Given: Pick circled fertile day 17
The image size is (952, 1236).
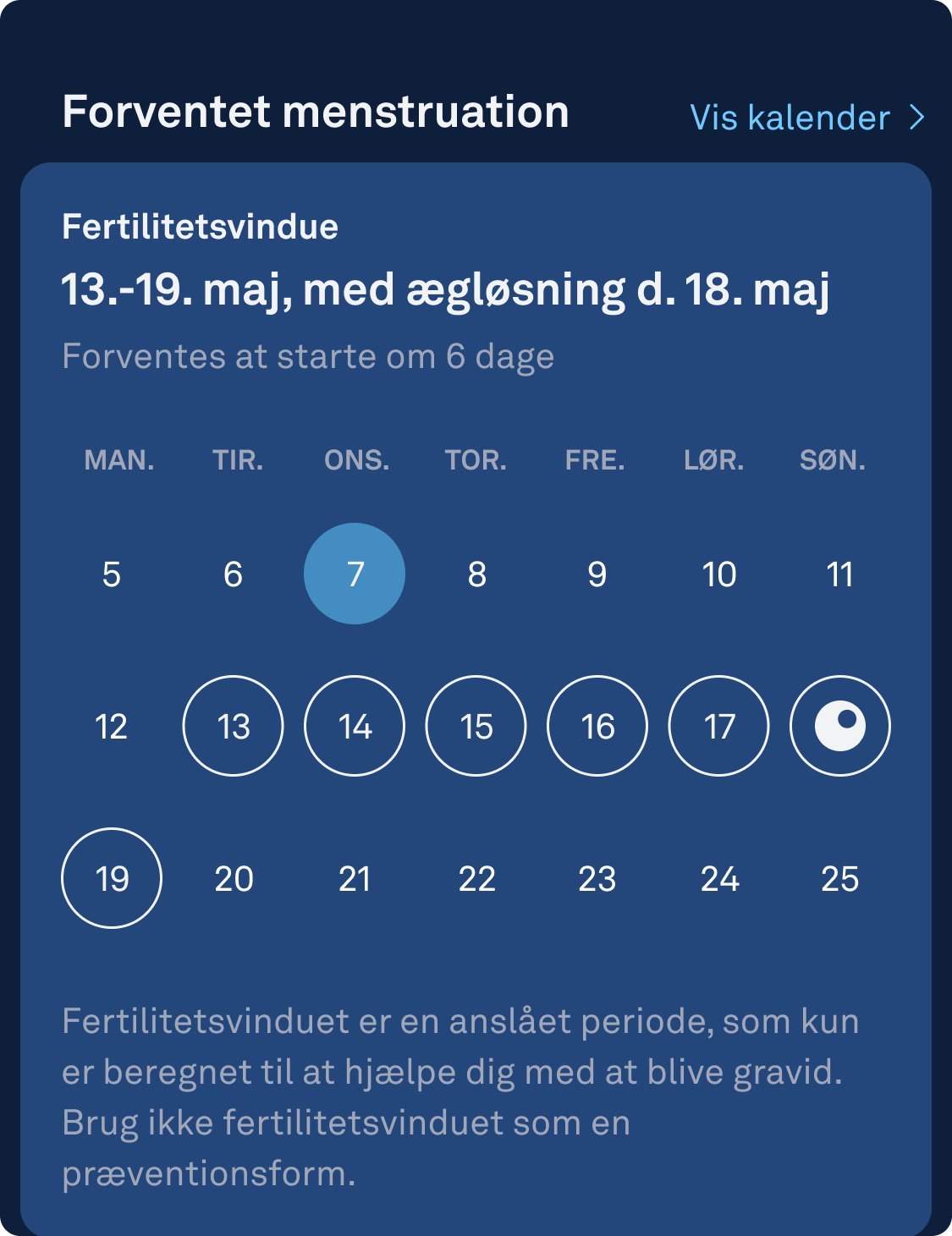Looking at the screenshot, I should coord(719,726).
